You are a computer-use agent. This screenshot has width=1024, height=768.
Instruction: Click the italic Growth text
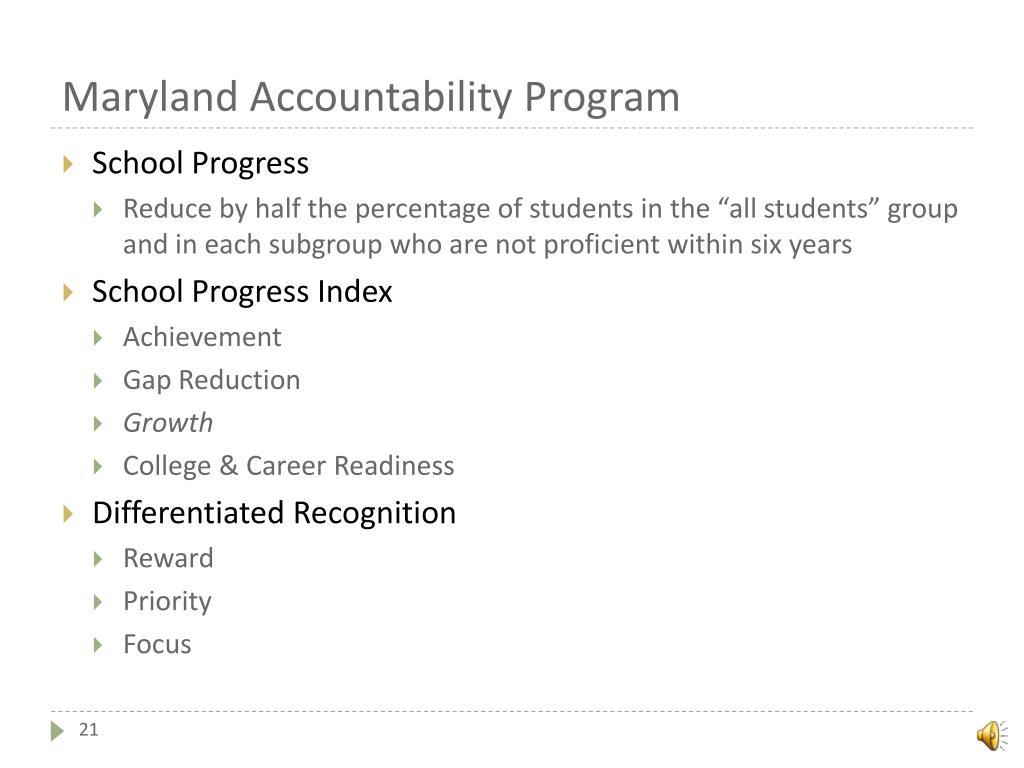tap(168, 423)
